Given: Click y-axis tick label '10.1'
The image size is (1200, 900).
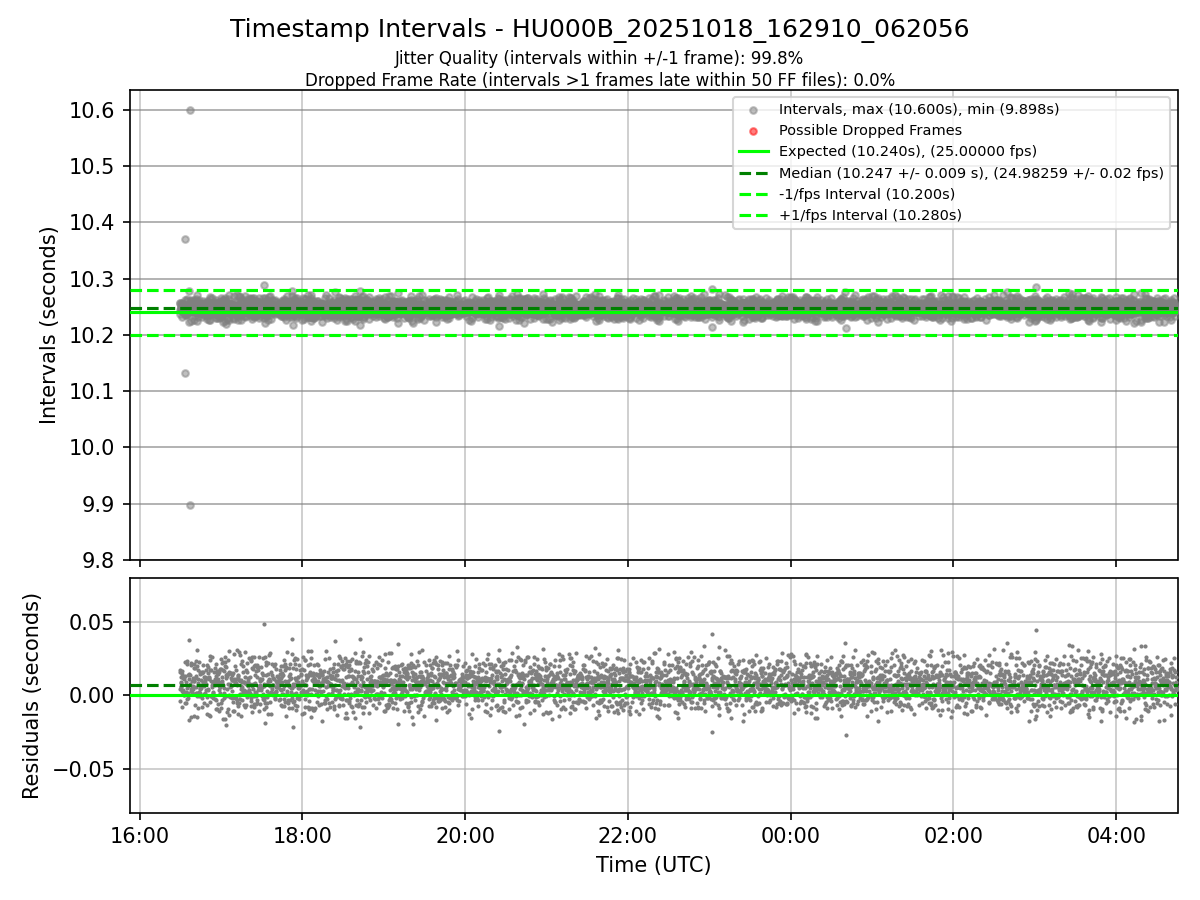Looking at the screenshot, I should [93, 391].
